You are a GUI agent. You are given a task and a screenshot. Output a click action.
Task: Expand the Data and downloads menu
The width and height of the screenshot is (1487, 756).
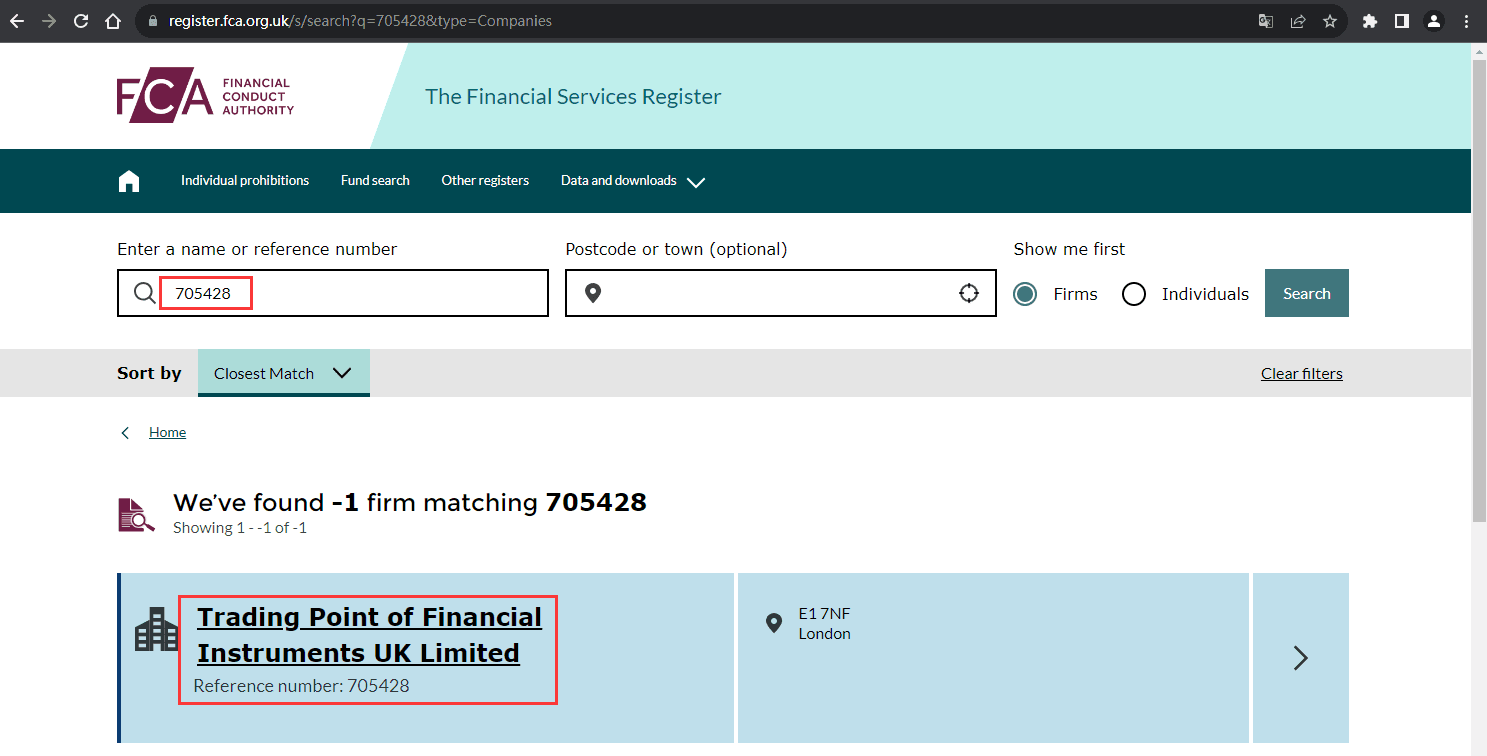[633, 181]
